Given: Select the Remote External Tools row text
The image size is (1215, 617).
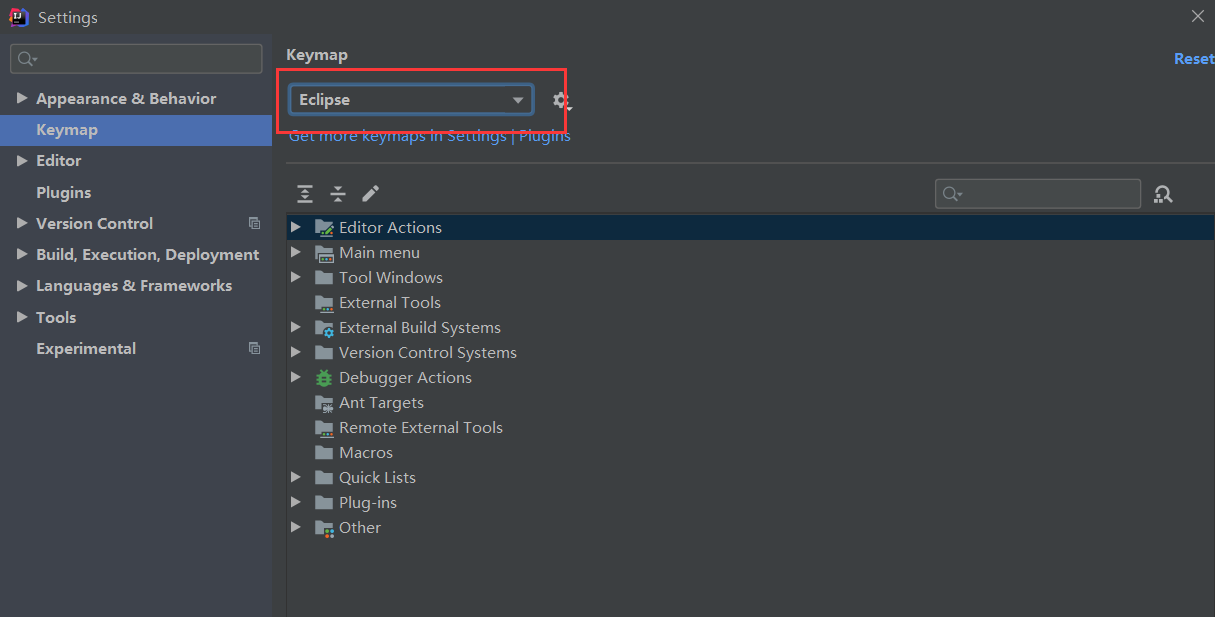Looking at the screenshot, I should click(x=421, y=428).
